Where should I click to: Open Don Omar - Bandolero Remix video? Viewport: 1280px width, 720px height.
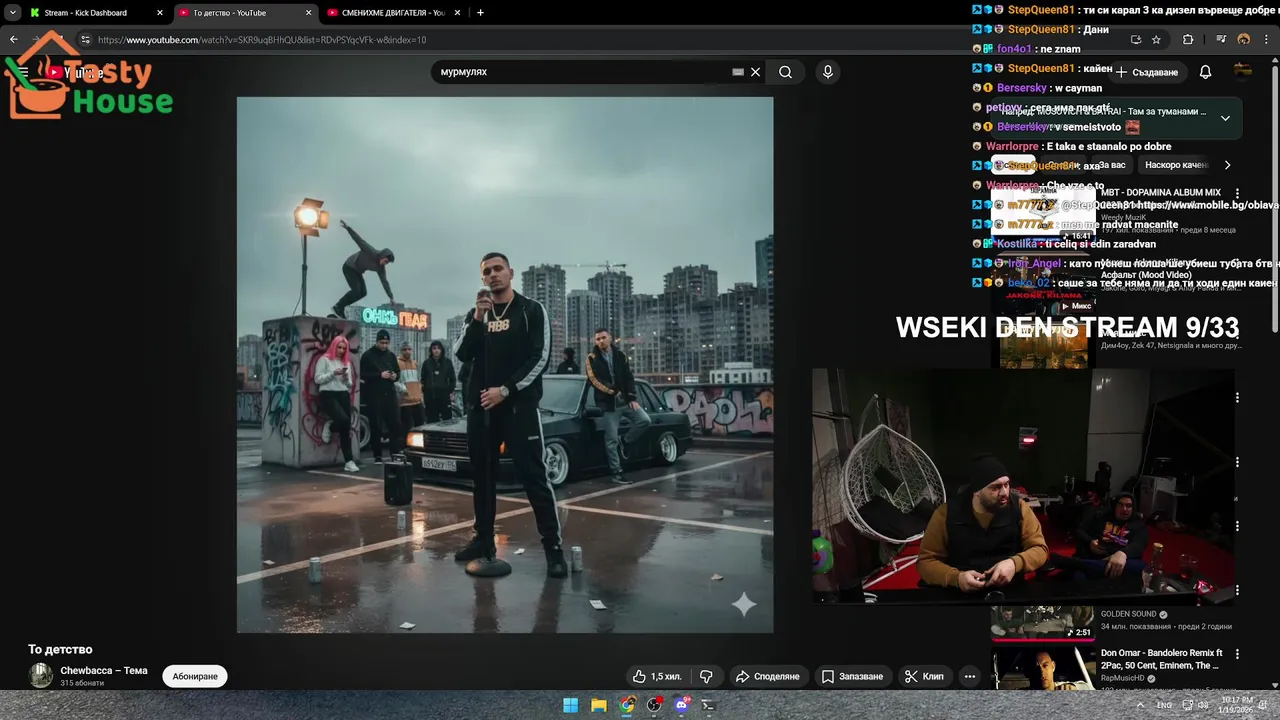(x=1161, y=659)
